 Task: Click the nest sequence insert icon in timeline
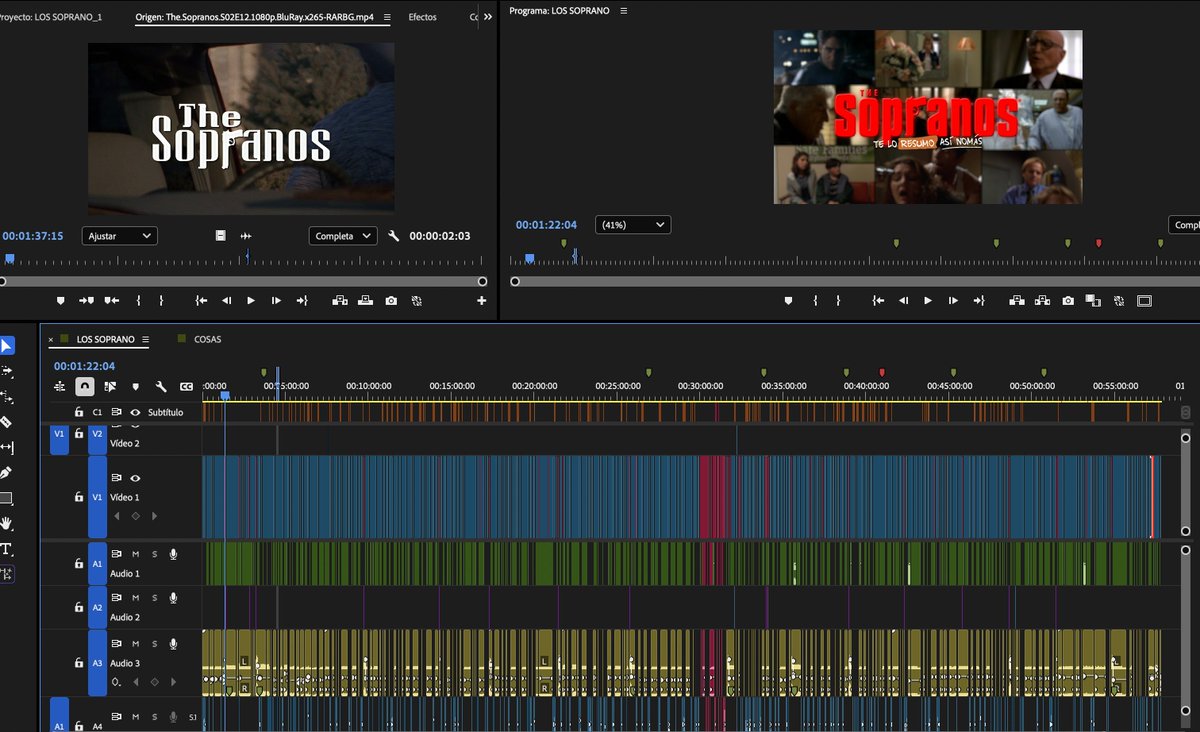coord(59,386)
